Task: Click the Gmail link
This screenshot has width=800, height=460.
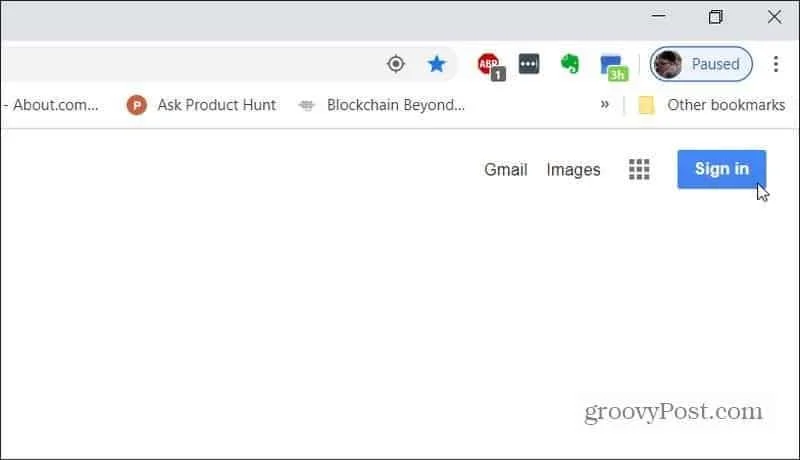Action: coord(506,169)
